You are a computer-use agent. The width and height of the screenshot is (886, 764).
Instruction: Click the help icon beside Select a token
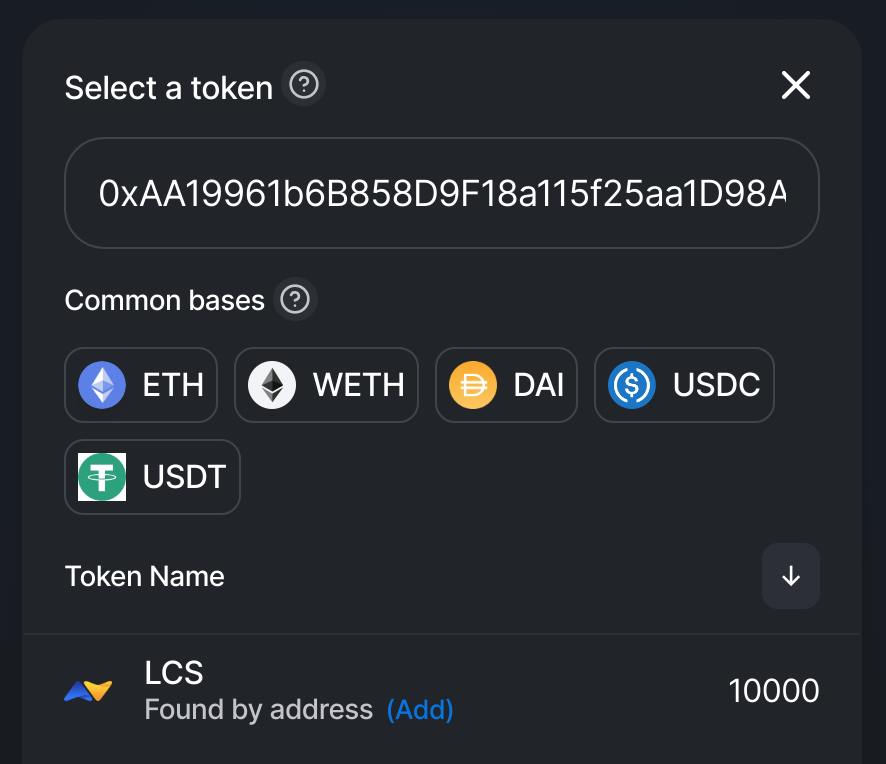pyautogui.click(x=304, y=85)
